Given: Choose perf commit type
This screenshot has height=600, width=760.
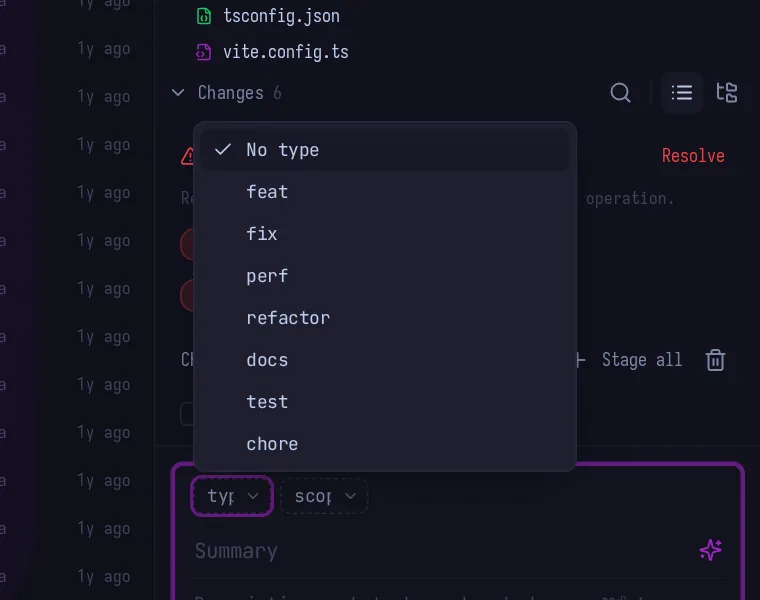Looking at the screenshot, I should (384, 276).
